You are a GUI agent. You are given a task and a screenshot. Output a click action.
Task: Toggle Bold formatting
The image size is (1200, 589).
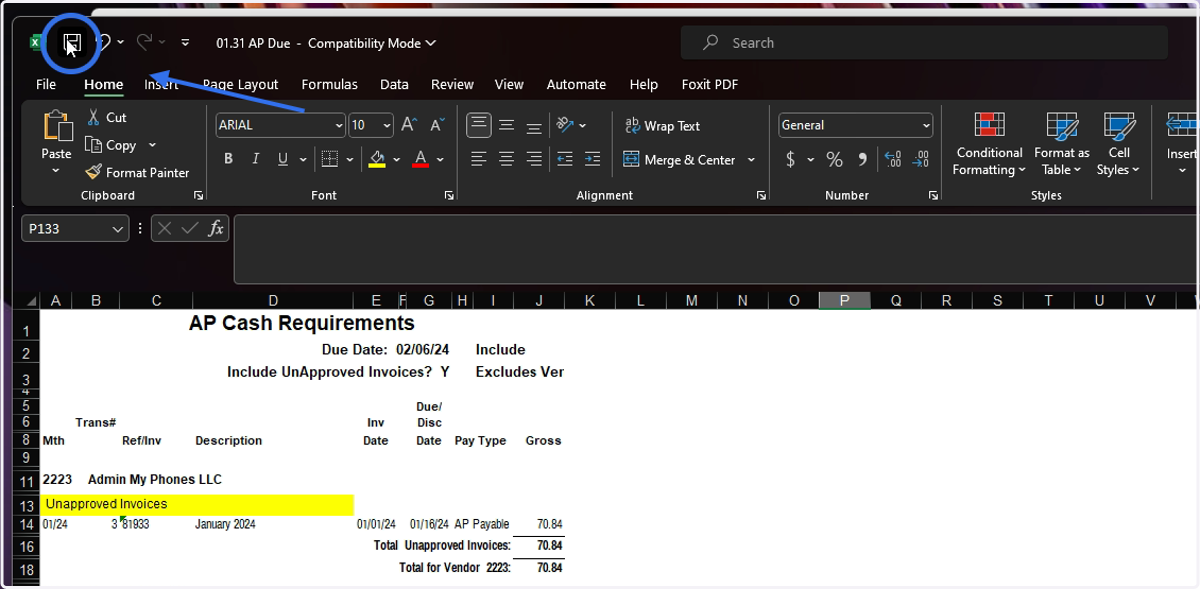pos(228,159)
